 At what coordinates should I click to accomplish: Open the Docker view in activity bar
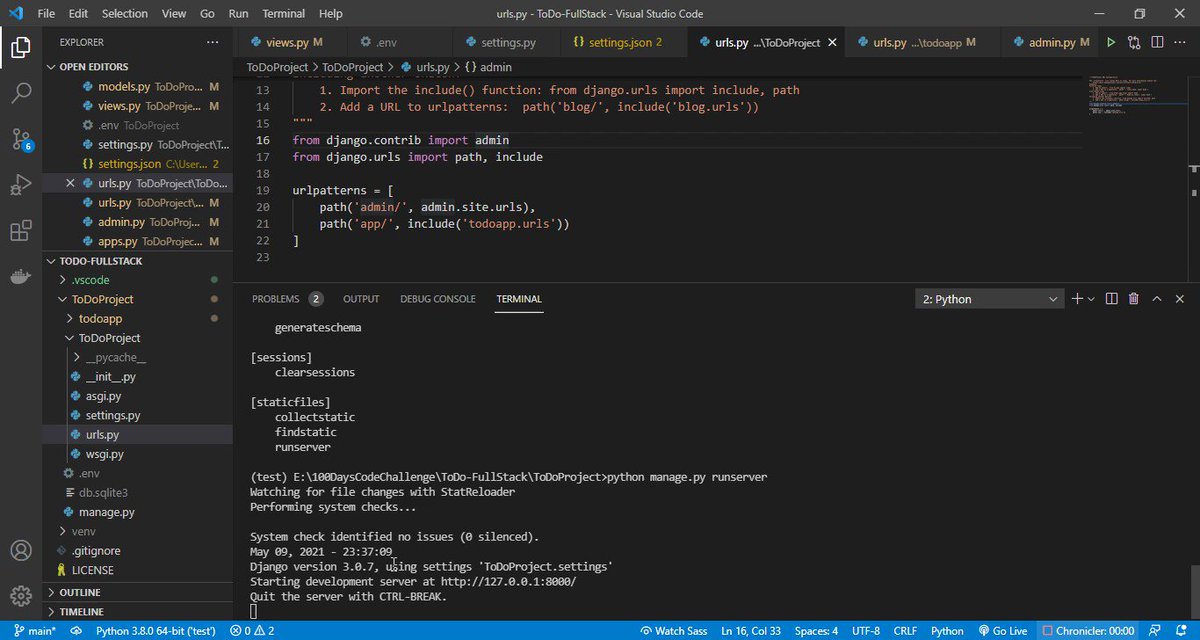point(20,277)
